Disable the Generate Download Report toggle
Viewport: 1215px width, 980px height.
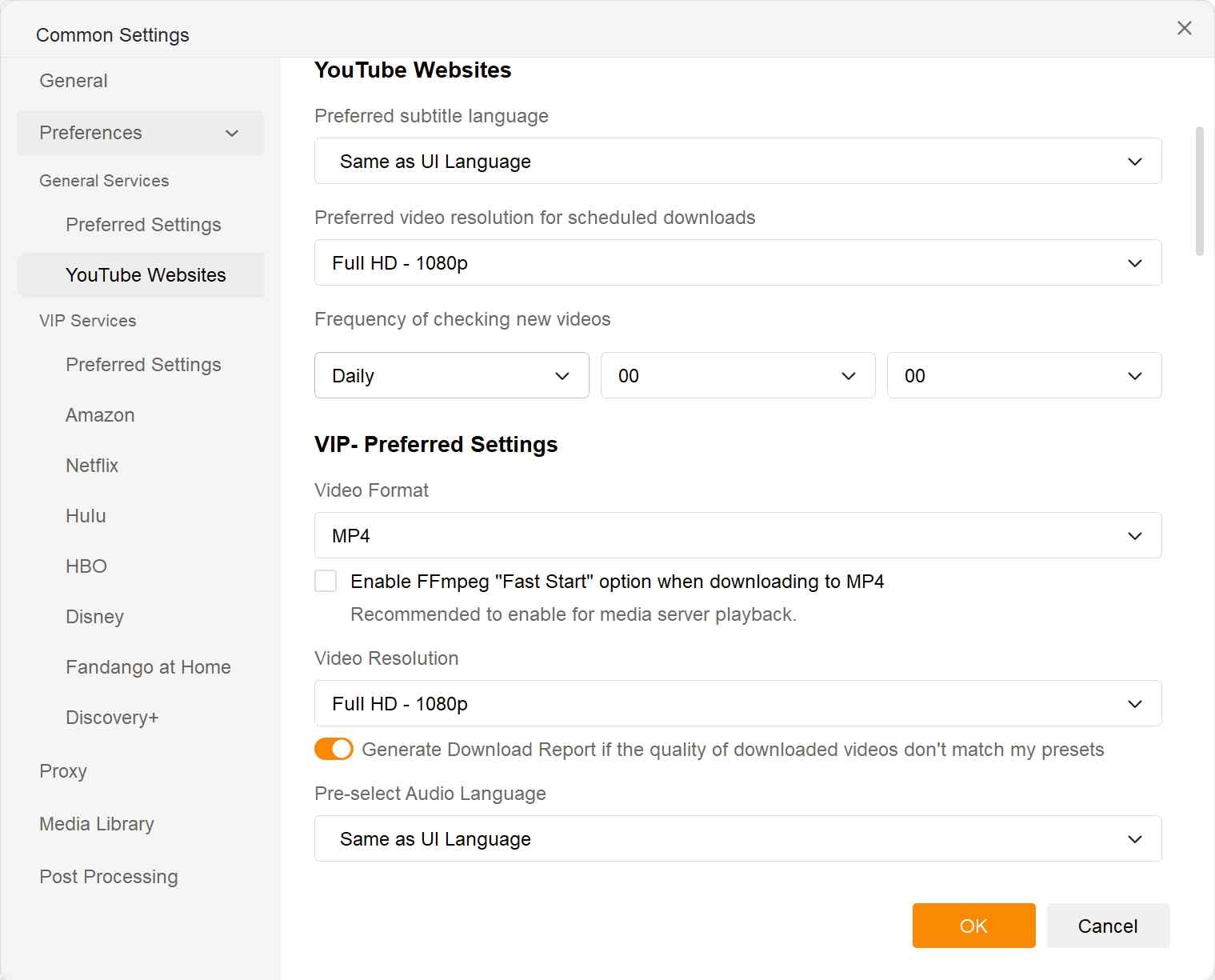[334, 749]
